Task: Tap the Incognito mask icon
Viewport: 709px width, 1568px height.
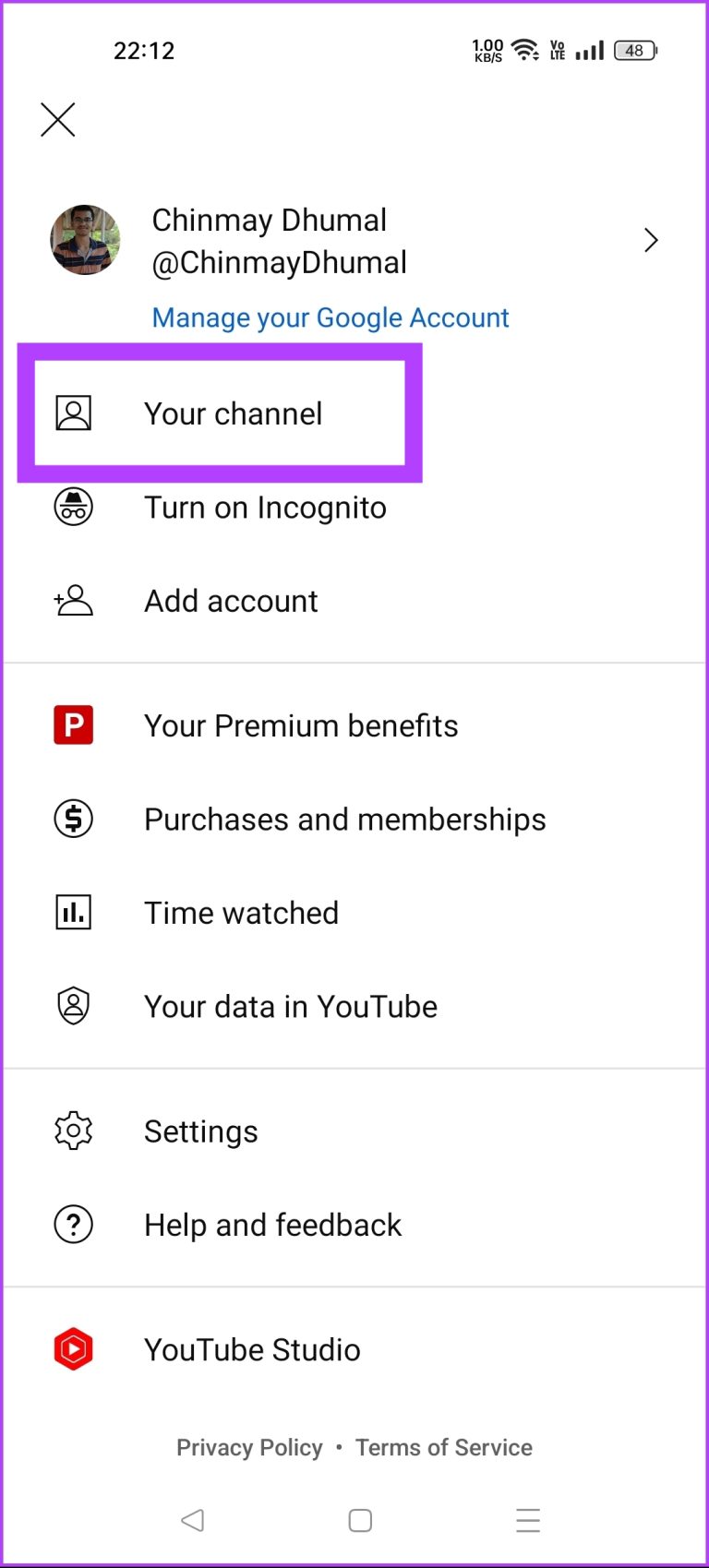Action: 73,507
